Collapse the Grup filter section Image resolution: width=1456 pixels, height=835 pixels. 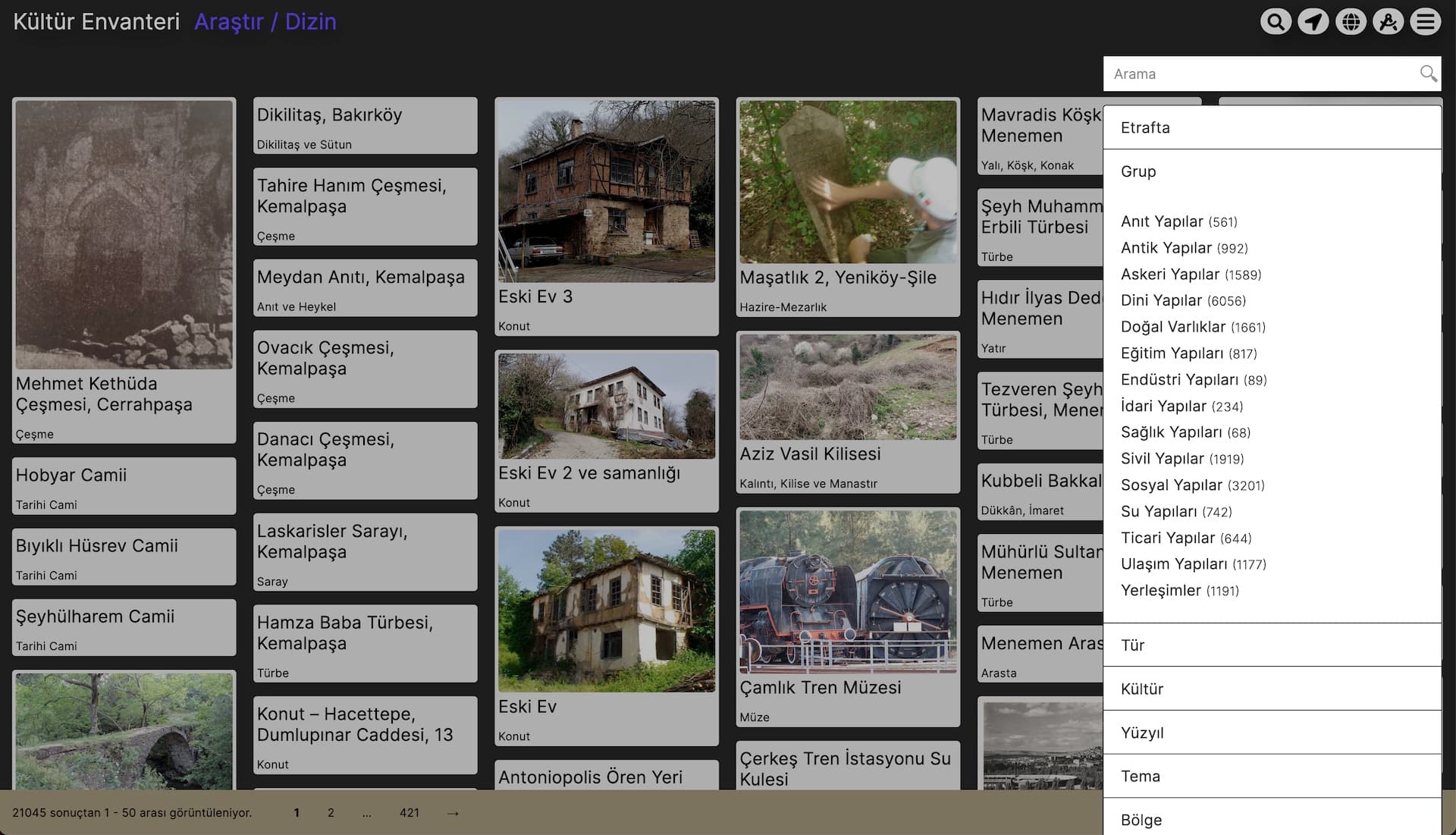click(x=1272, y=171)
